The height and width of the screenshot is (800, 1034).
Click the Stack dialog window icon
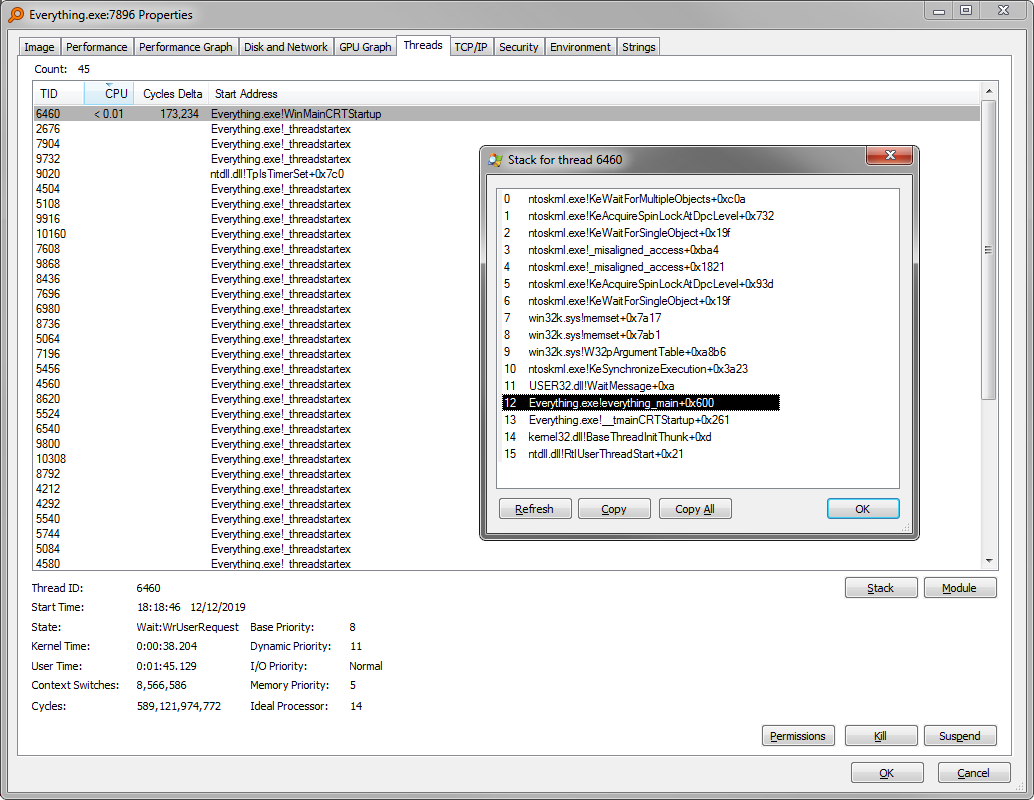click(x=495, y=160)
